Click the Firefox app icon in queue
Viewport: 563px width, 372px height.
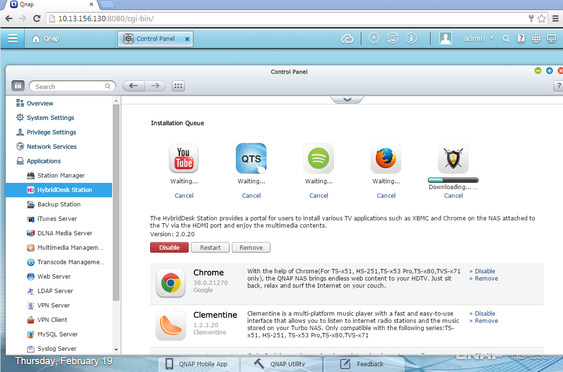coord(386,158)
